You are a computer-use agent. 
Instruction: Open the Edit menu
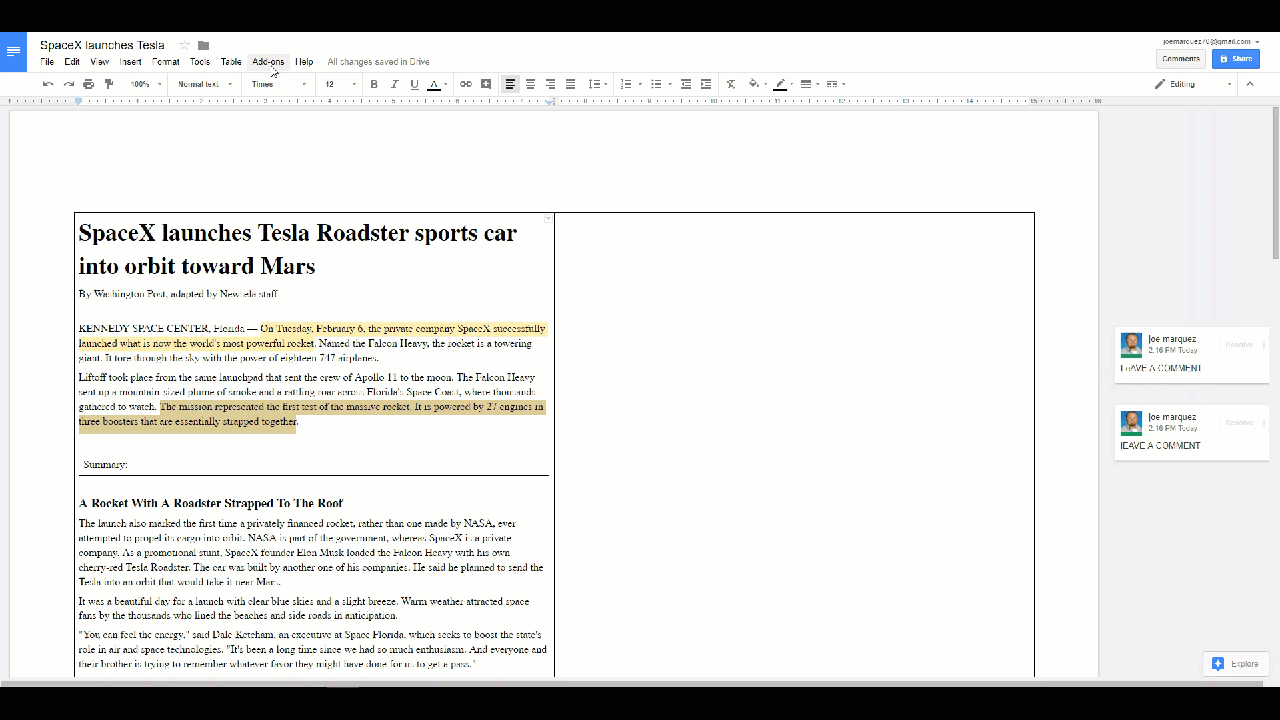pyautogui.click(x=72, y=62)
